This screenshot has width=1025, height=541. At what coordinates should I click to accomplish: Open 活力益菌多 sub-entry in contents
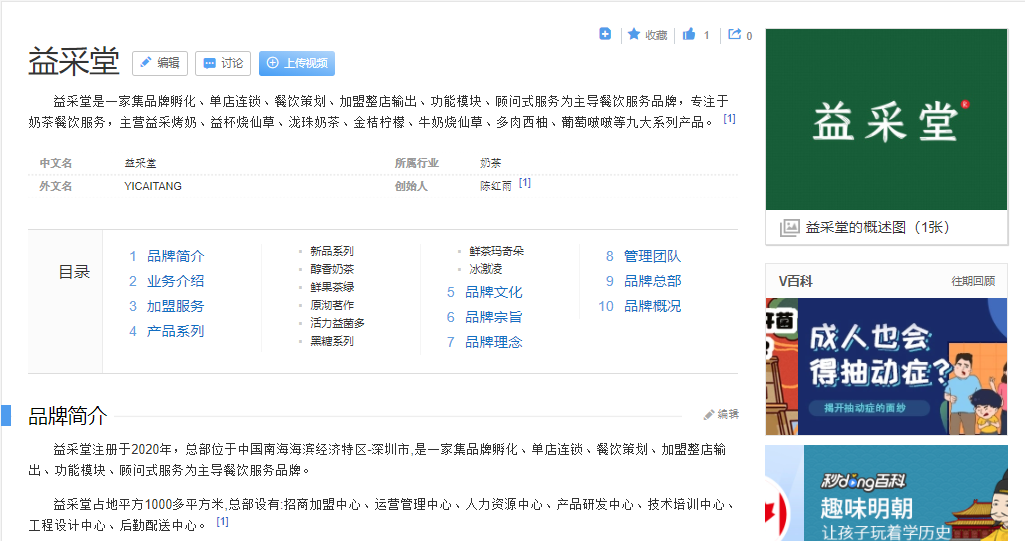pos(337,323)
